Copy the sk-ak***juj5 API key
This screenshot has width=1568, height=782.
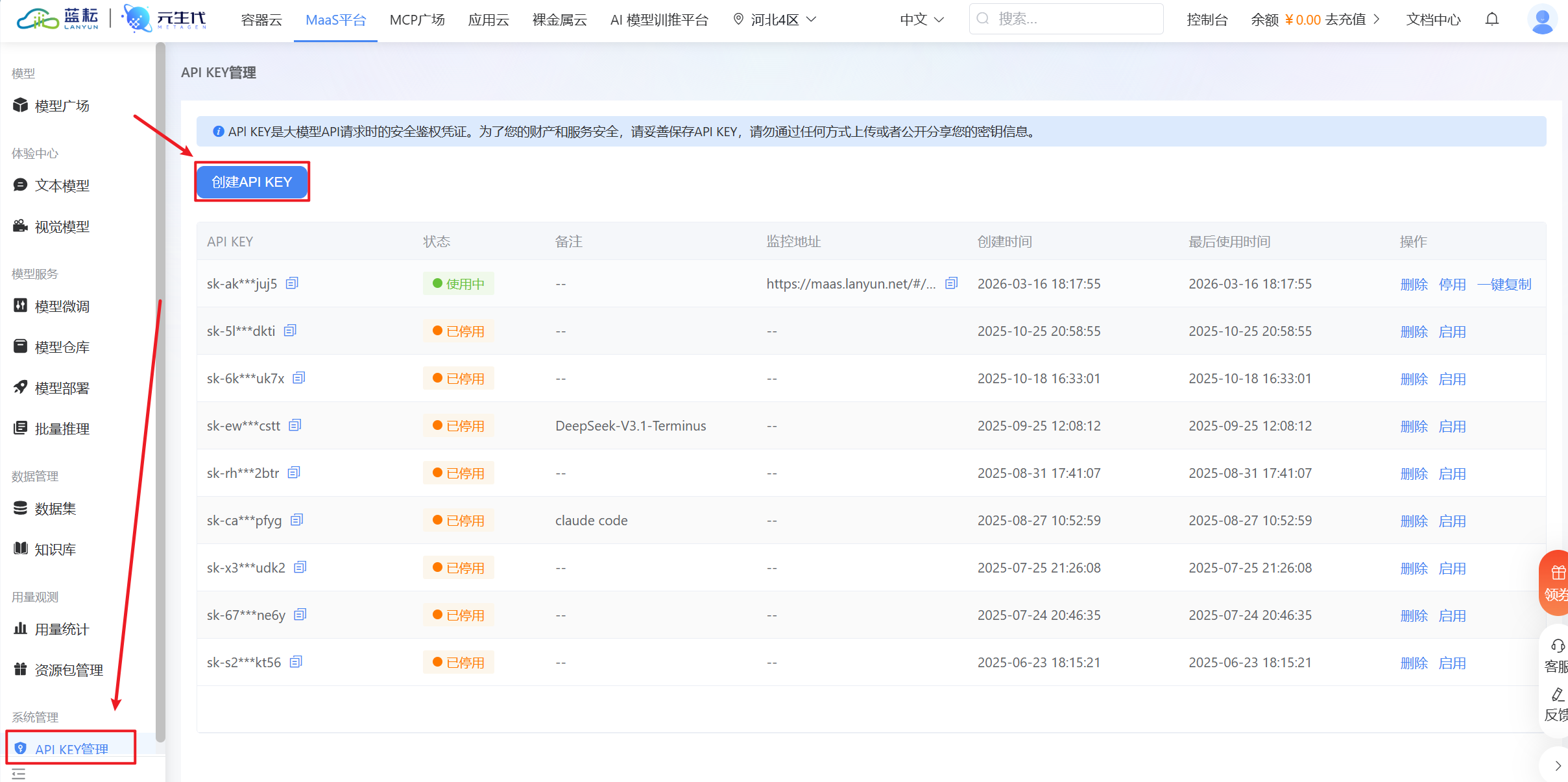pos(291,283)
